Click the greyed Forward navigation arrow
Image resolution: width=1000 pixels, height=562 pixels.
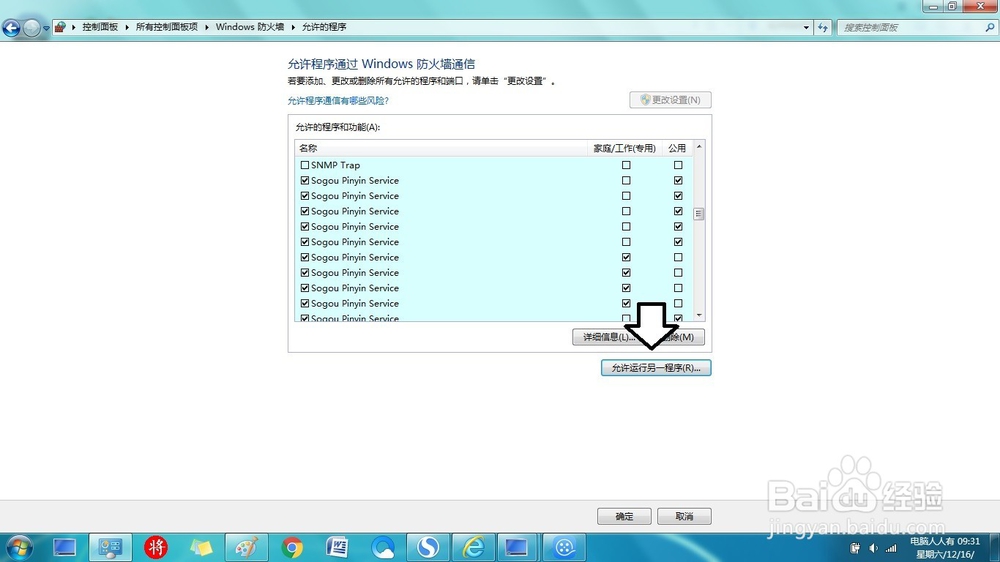[x=31, y=27]
